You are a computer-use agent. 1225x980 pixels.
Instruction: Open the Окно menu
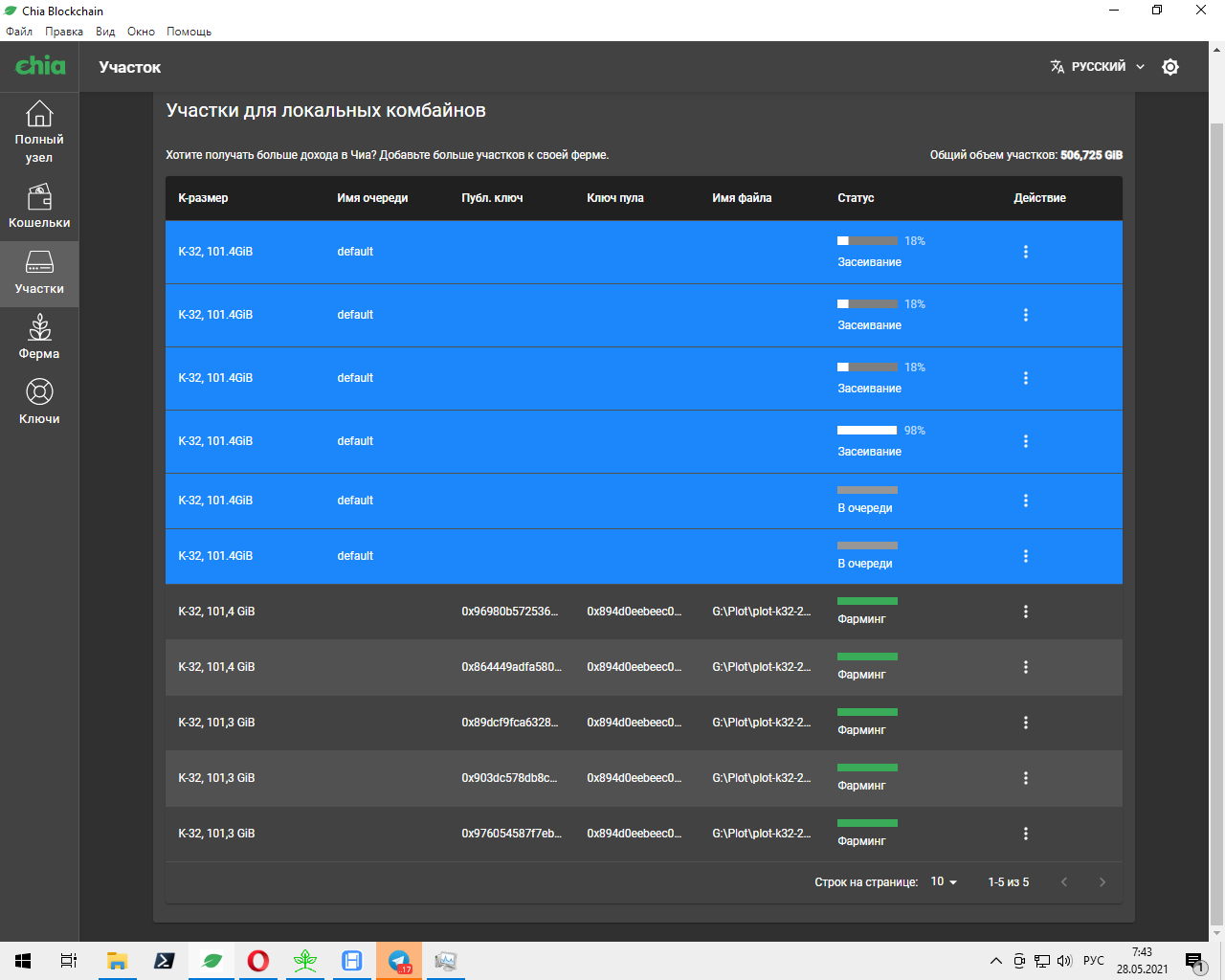click(x=141, y=32)
